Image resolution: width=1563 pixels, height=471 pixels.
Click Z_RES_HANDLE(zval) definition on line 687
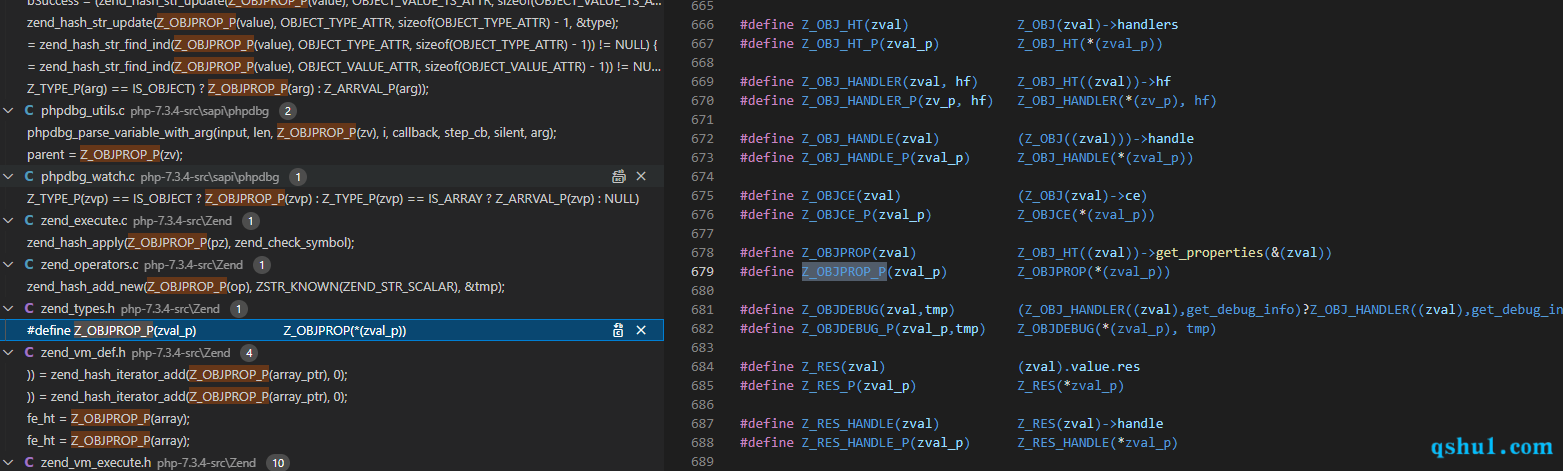tap(870, 423)
